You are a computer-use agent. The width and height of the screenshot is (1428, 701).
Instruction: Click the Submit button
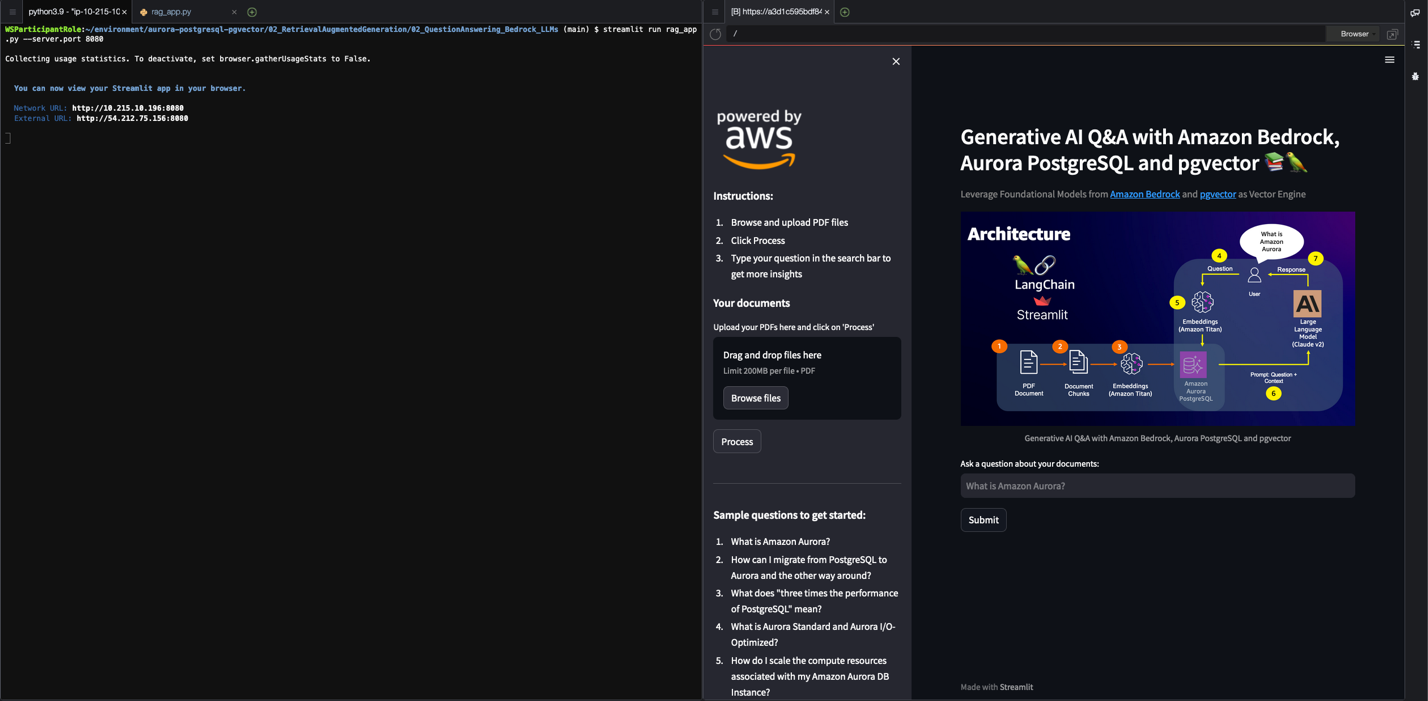click(984, 520)
